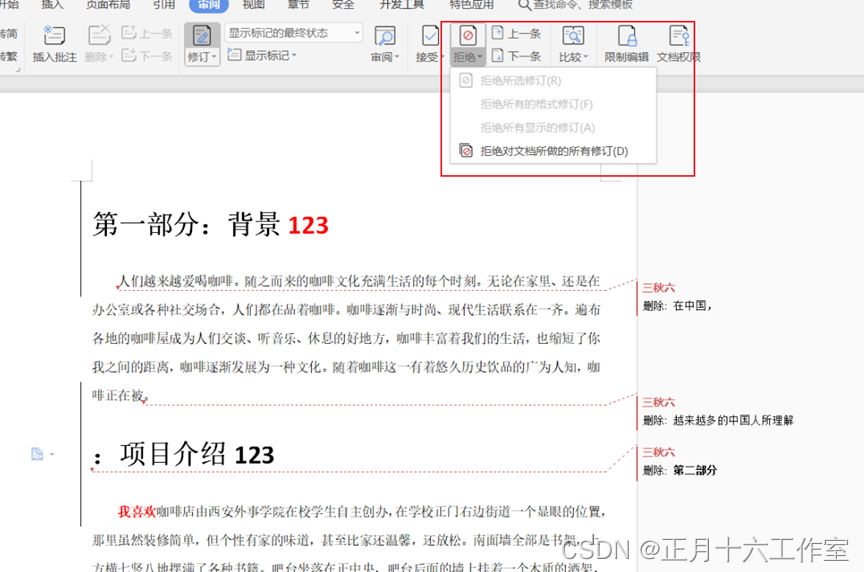
Task: Select revision balloon 删除: 在中国，
Action: click(x=677, y=306)
